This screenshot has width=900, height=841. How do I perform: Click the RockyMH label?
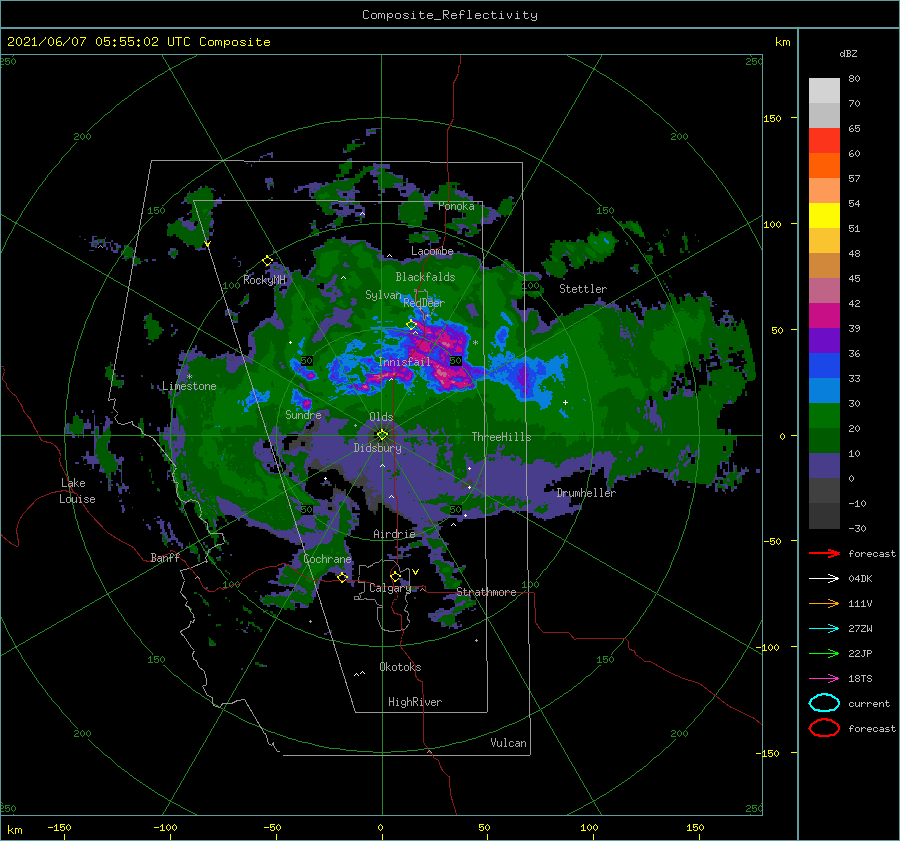(x=264, y=280)
